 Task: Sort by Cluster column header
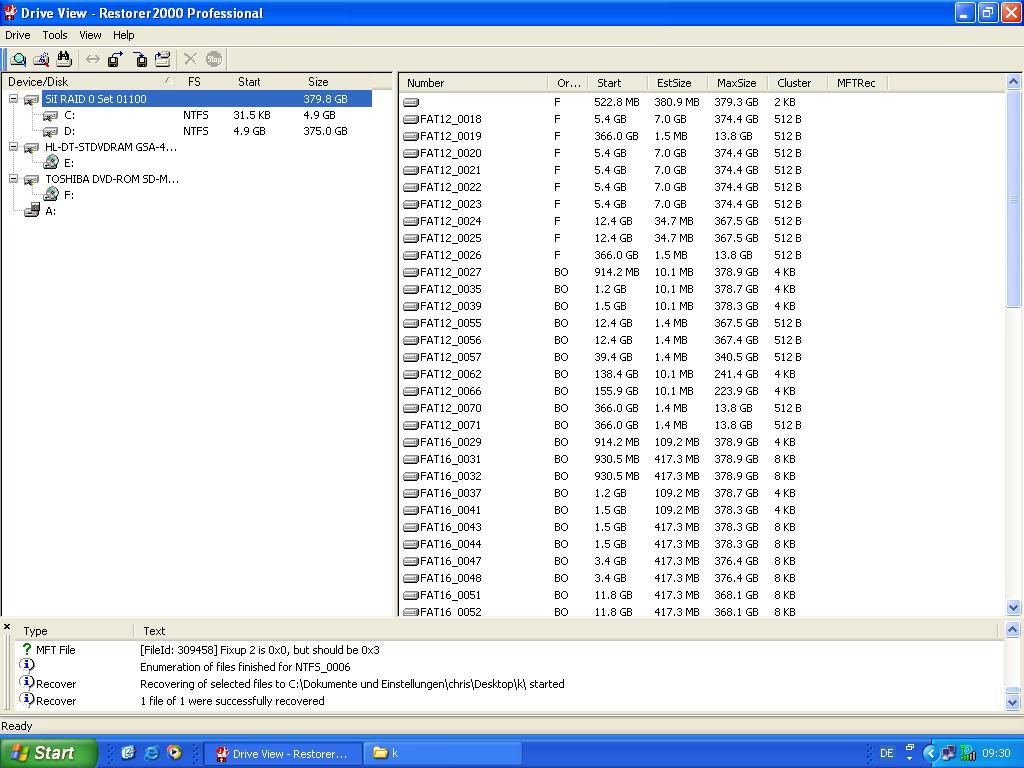[798, 83]
